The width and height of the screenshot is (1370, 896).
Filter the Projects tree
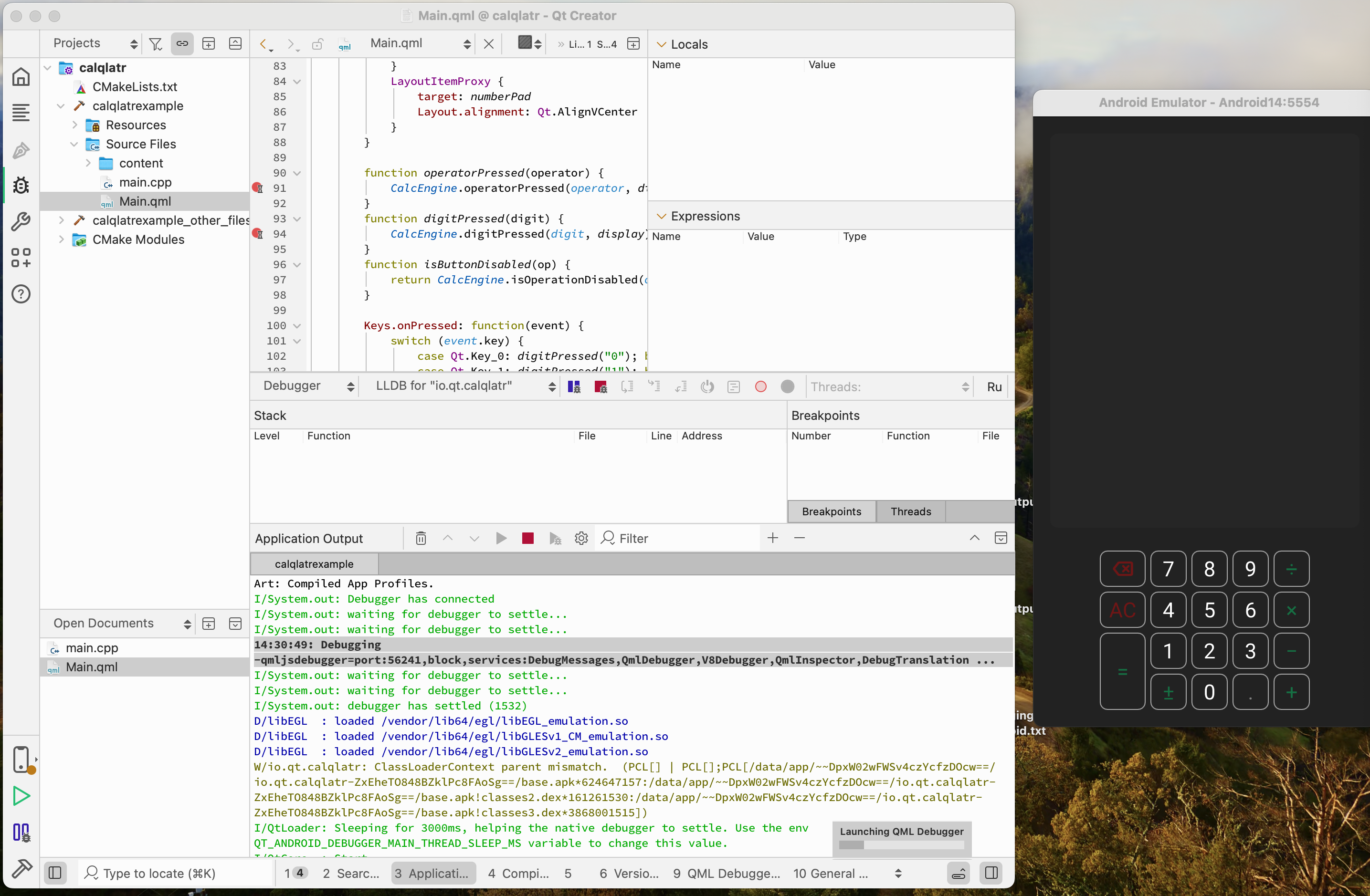click(156, 44)
